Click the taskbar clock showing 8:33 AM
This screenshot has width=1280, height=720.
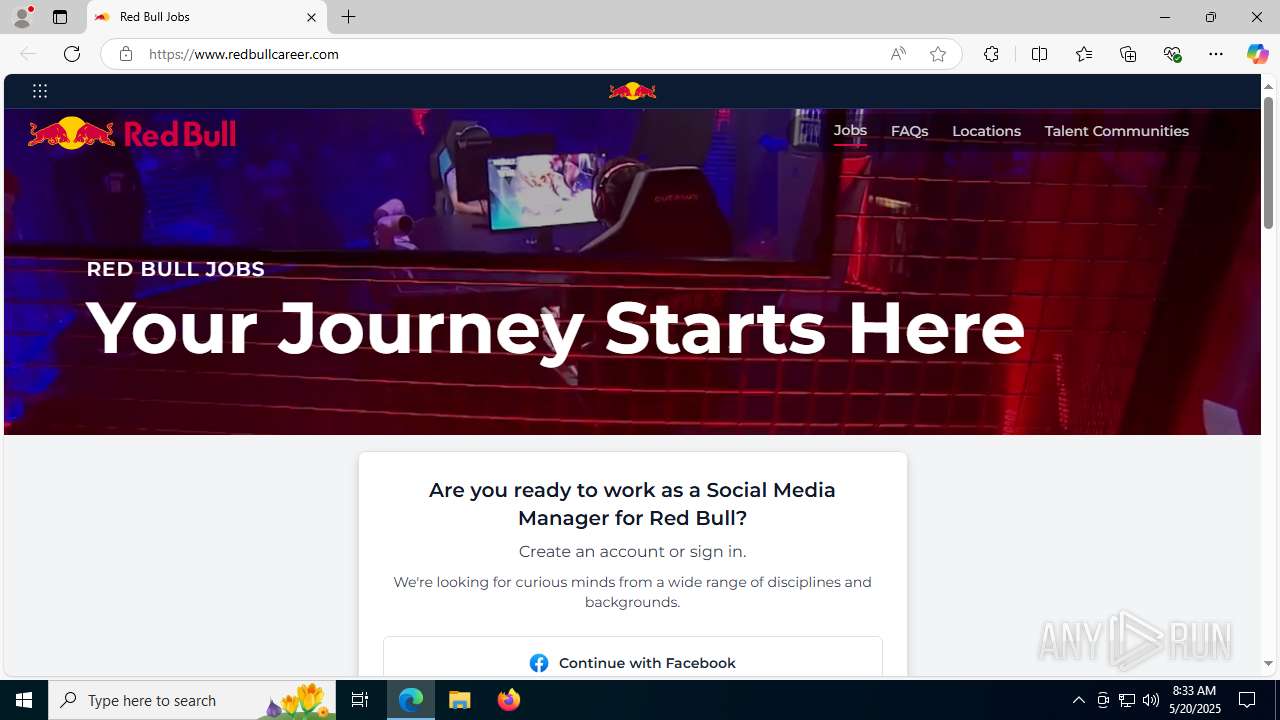click(1194, 700)
